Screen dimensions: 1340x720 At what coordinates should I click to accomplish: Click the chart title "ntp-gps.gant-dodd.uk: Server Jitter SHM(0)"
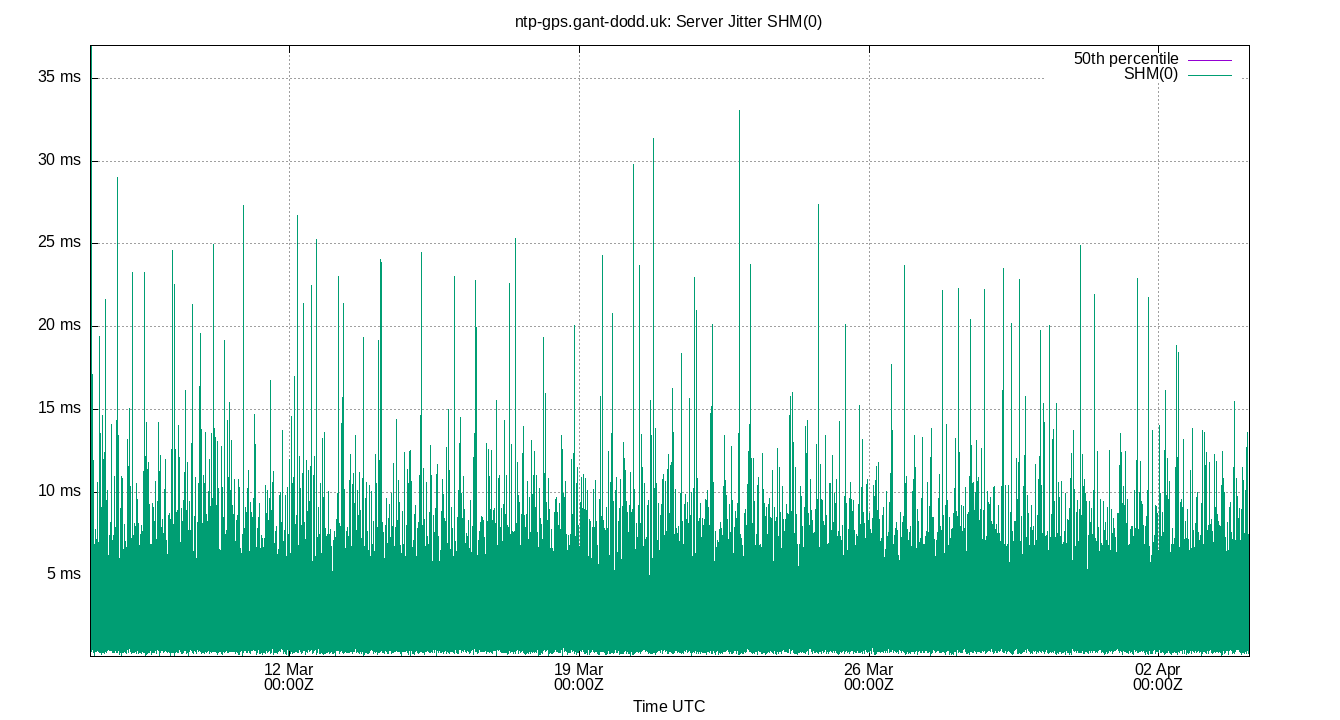coord(670,20)
